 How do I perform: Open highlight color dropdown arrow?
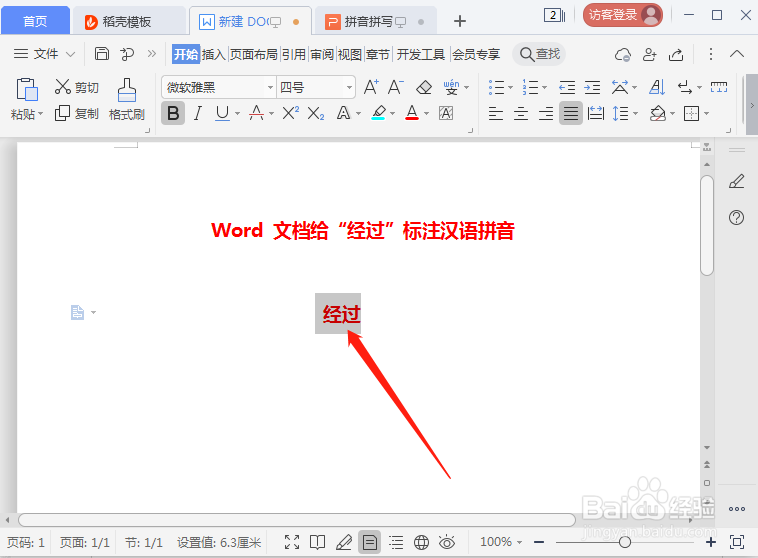coord(392,114)
